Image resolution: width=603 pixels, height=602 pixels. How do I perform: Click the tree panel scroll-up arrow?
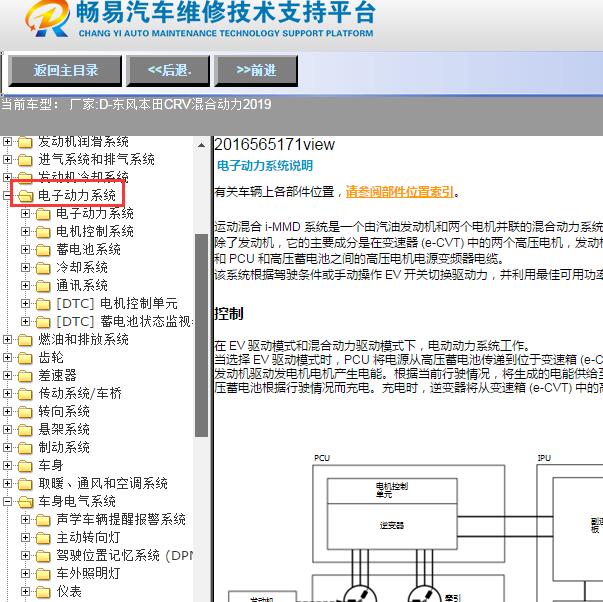(x=201, y=145)
